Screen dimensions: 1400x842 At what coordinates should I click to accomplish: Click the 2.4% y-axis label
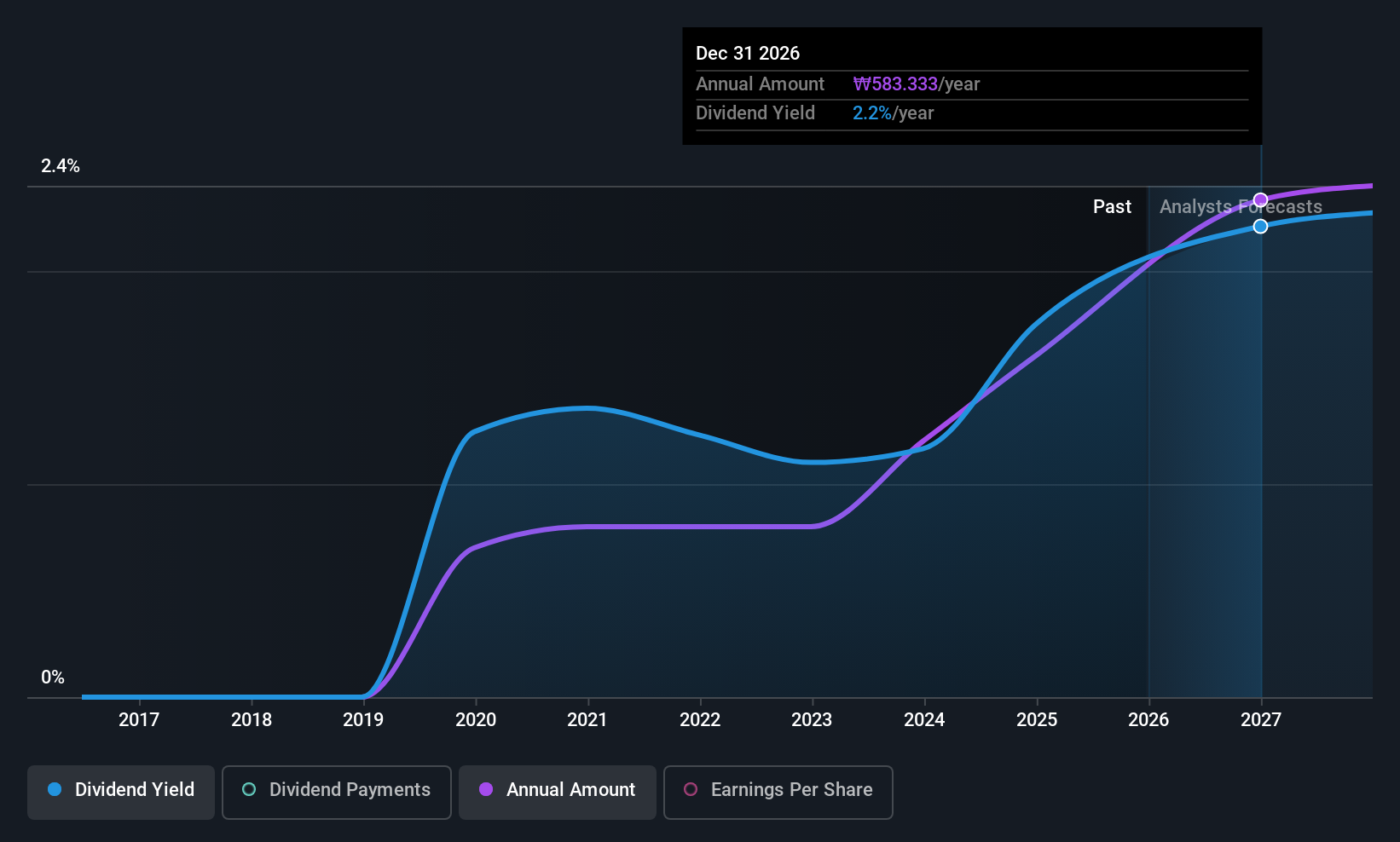tap(61, 166)
